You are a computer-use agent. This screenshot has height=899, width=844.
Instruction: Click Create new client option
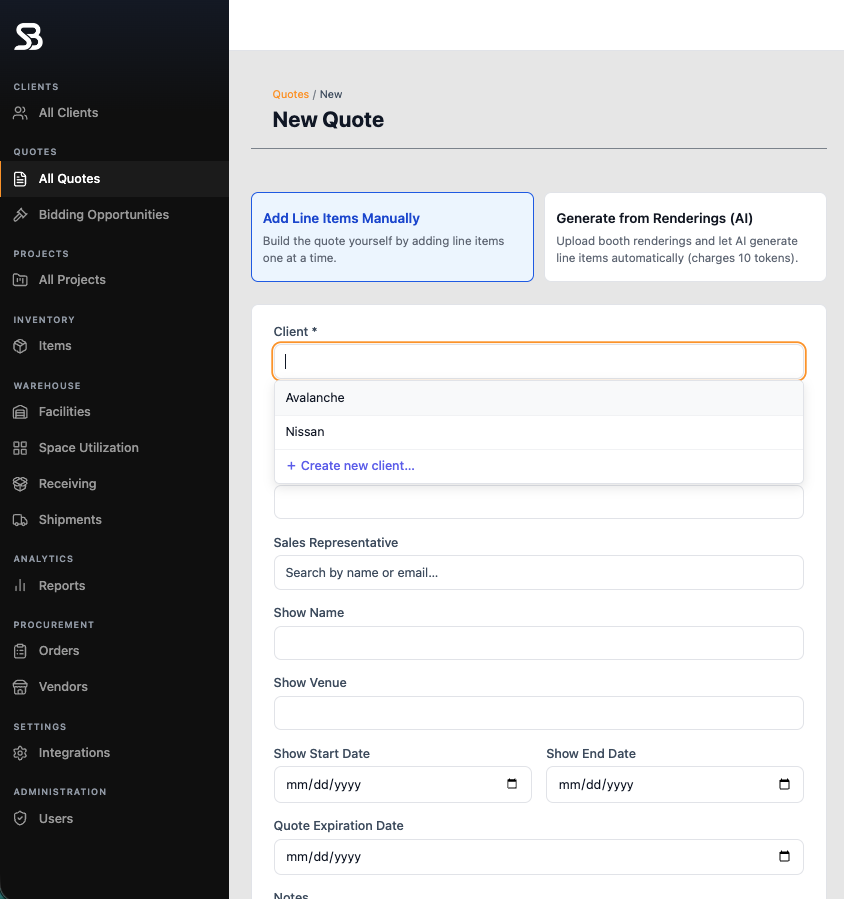[x=538, y=466]
